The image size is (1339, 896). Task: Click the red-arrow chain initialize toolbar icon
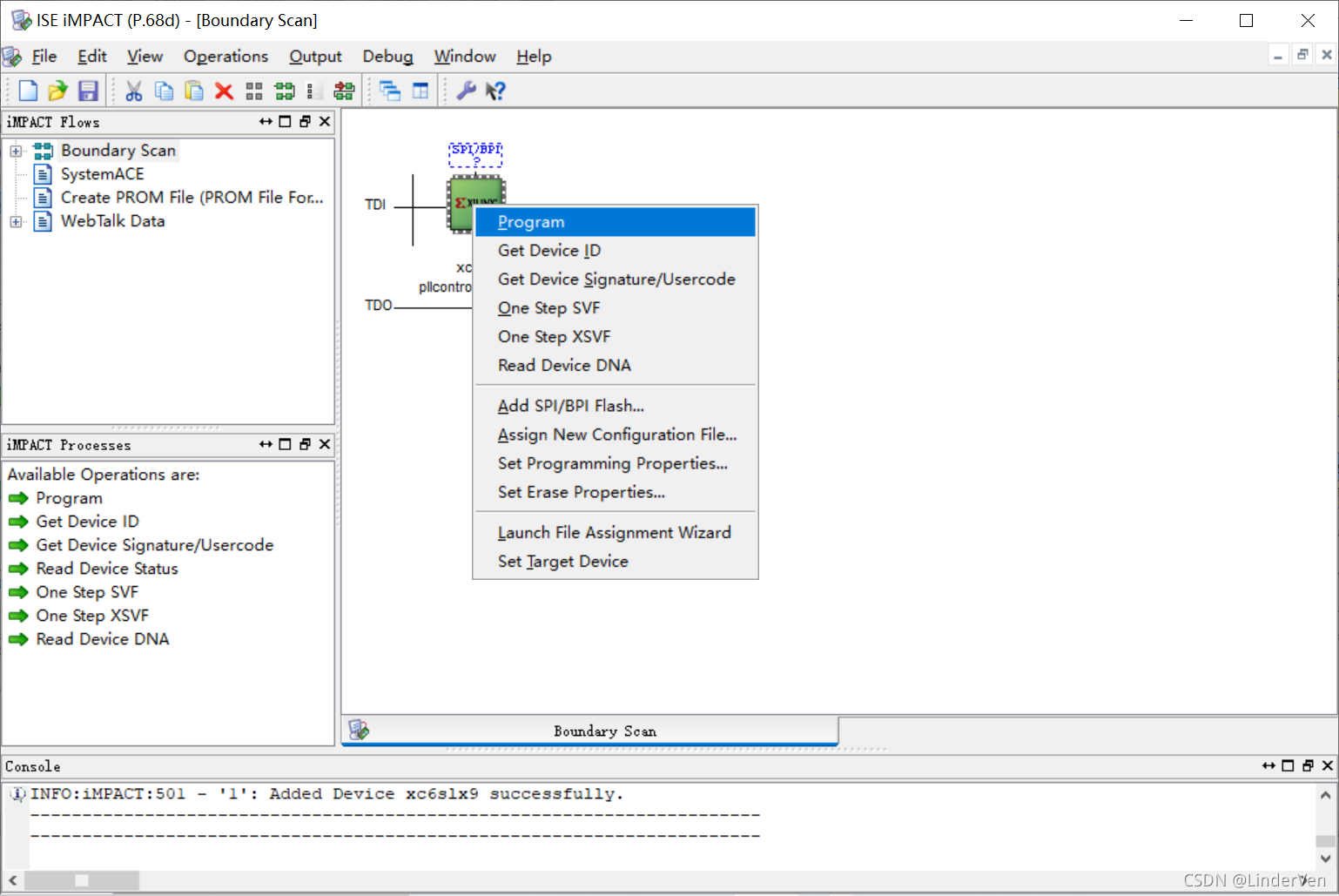coord(345,91)
